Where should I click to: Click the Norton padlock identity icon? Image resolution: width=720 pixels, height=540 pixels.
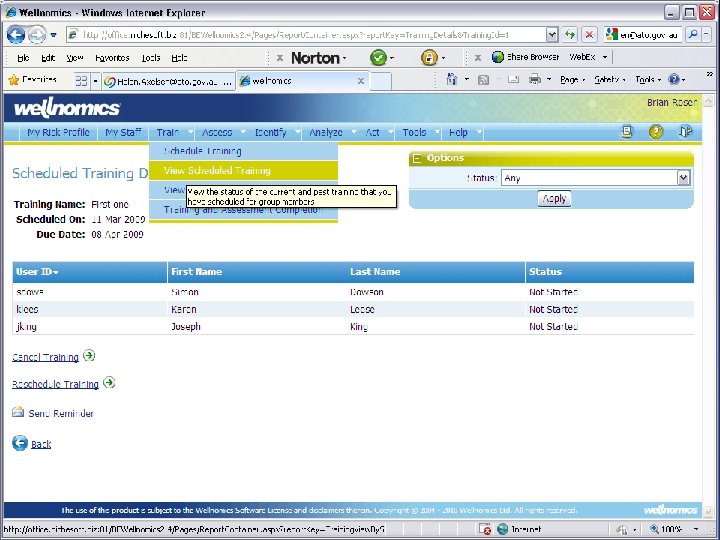(429, 58)
